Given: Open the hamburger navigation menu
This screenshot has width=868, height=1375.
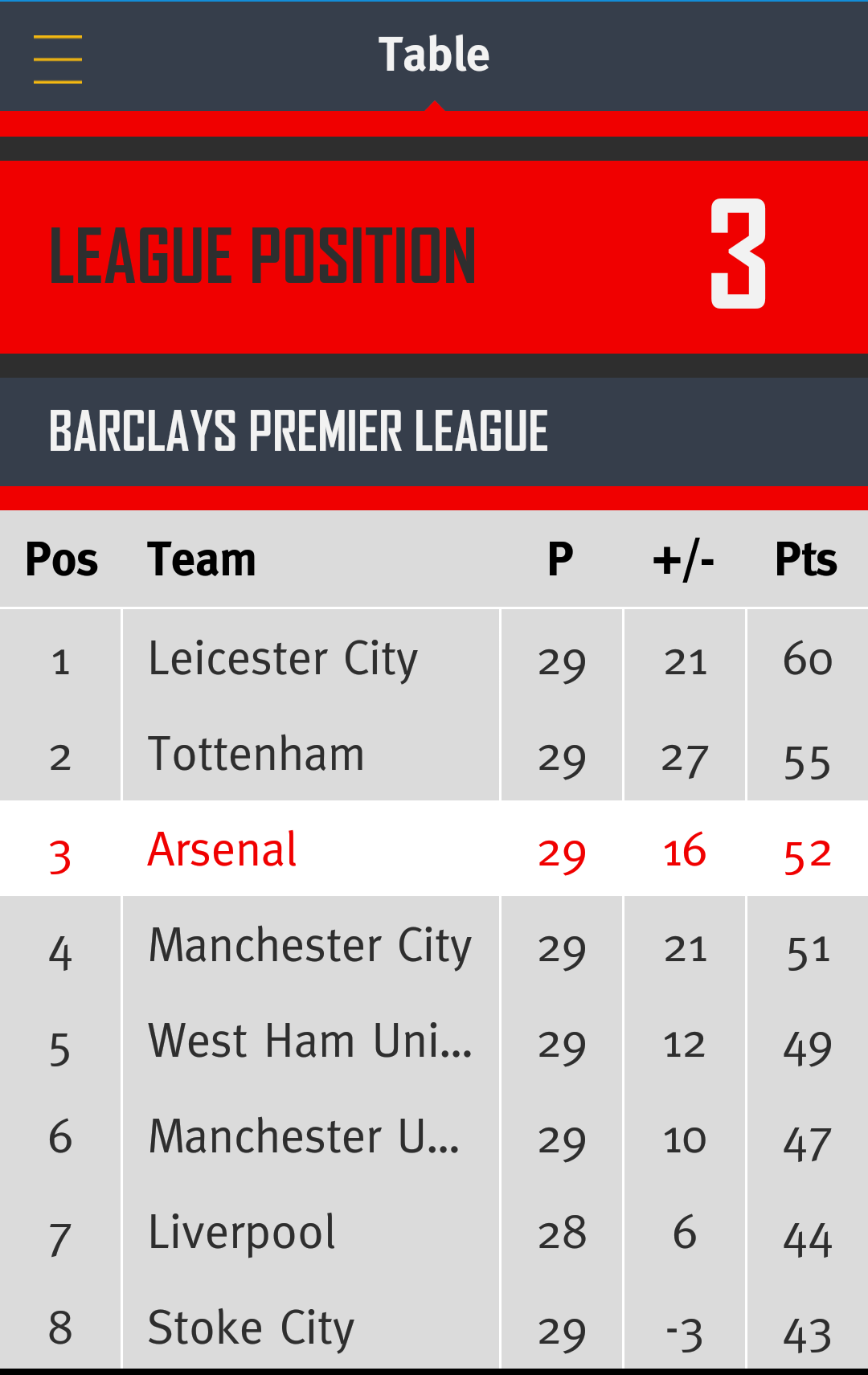Looking at the screenshot, I should [58, 59].
